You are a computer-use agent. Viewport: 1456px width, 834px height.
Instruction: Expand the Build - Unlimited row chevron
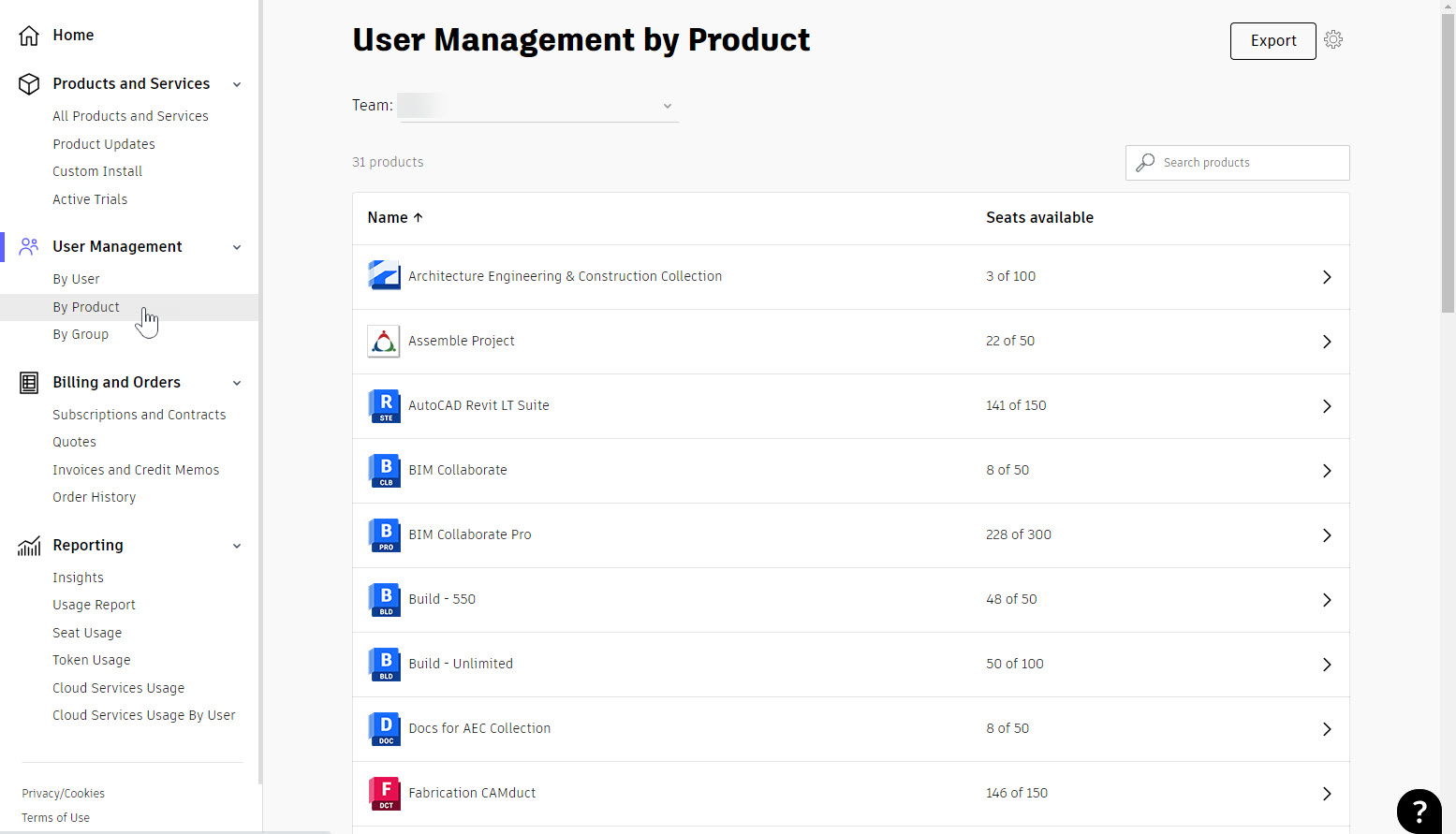point(1327,665)
